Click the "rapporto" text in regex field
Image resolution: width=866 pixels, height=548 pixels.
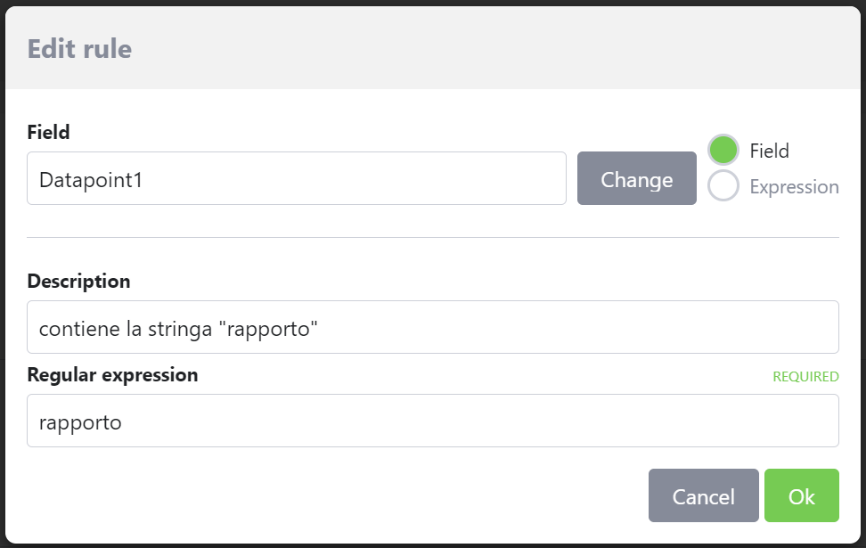pos(80,422)
